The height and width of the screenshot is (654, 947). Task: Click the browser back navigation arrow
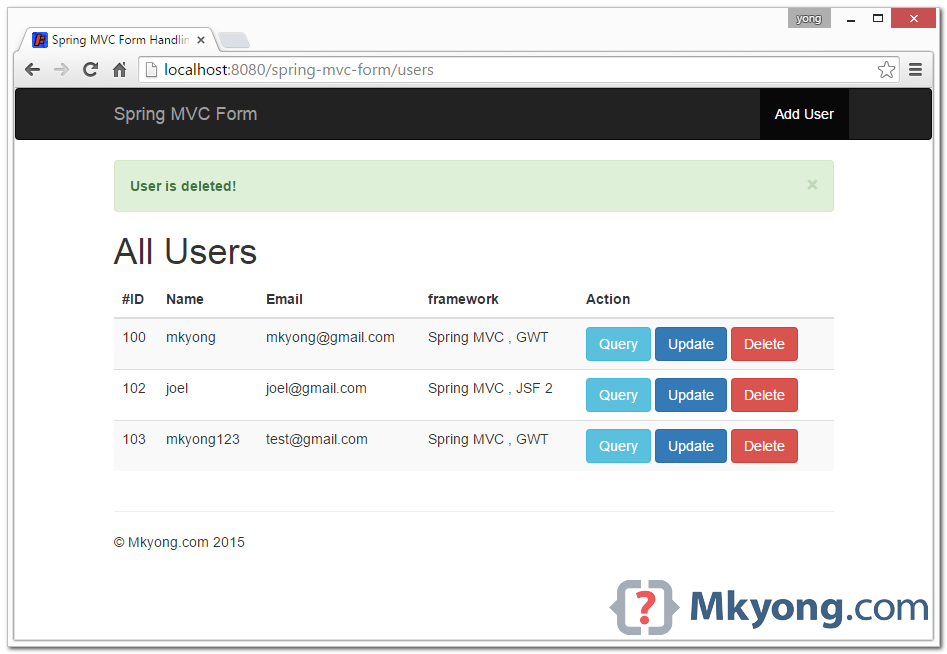(x=32, y=69)
